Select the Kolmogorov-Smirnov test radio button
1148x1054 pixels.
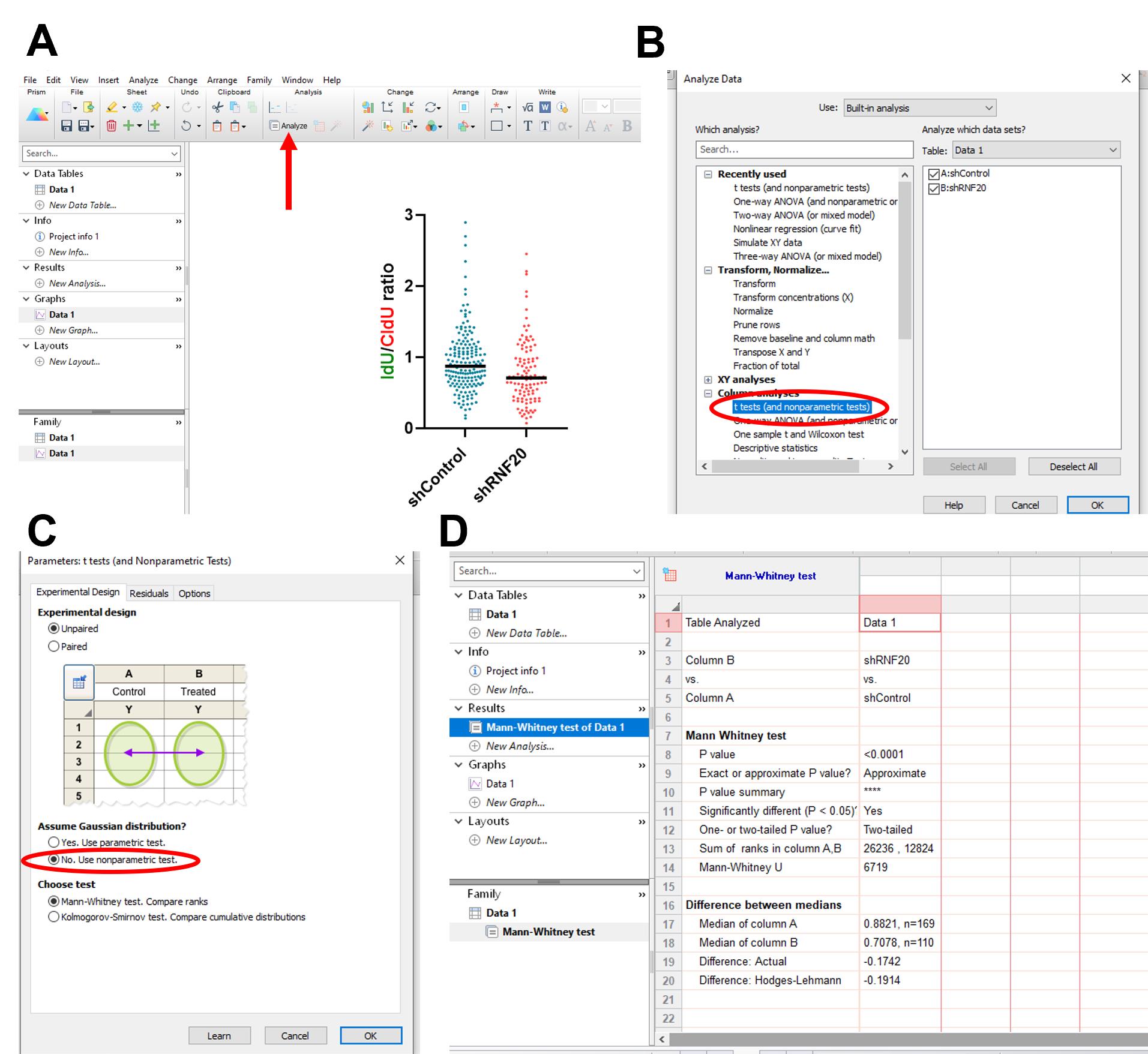click(54, 917)
